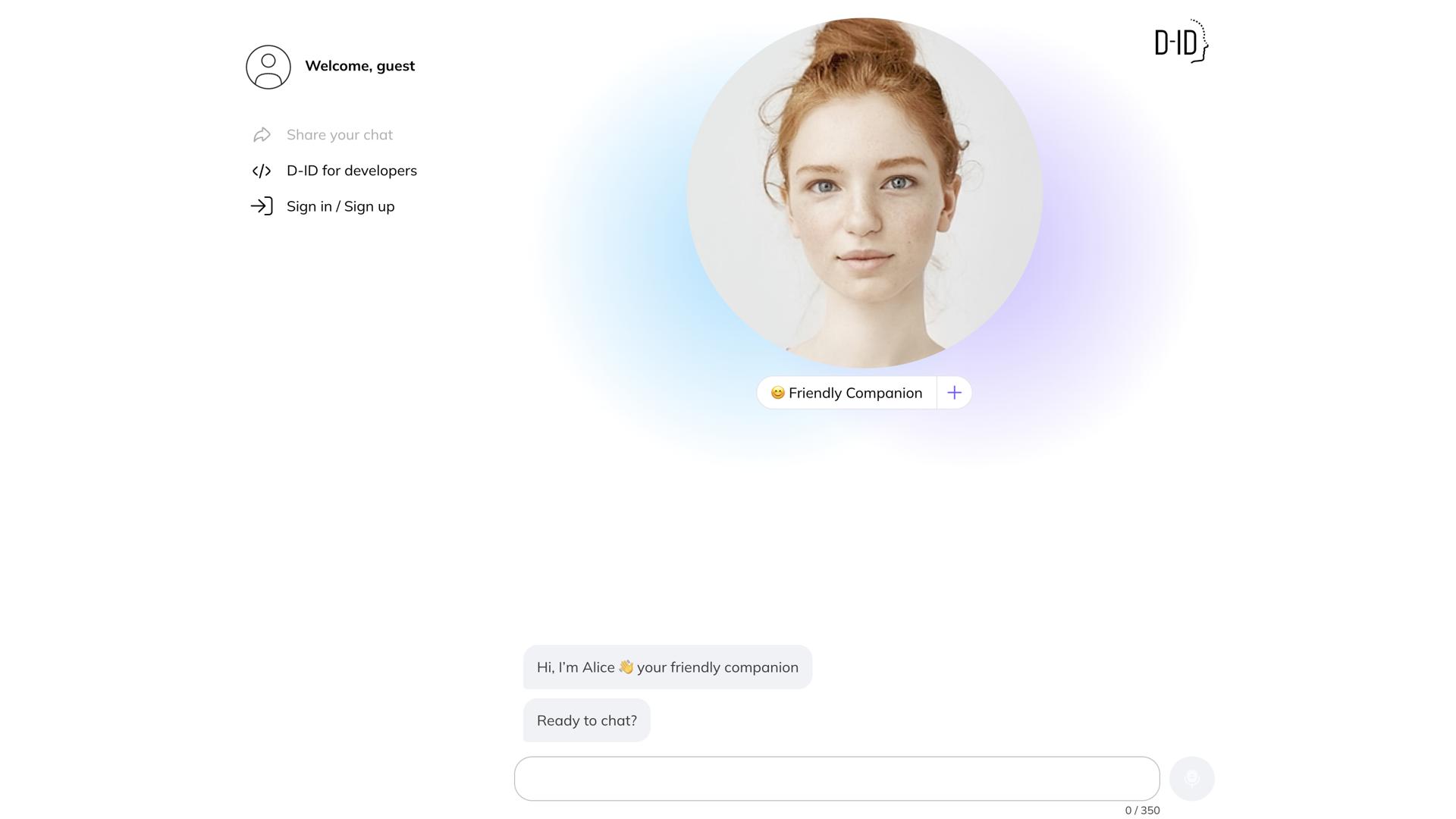Toggle the Friendly Companion persona selector
The width and height of the screenshot is (1456, 819).
click(846, 393)
